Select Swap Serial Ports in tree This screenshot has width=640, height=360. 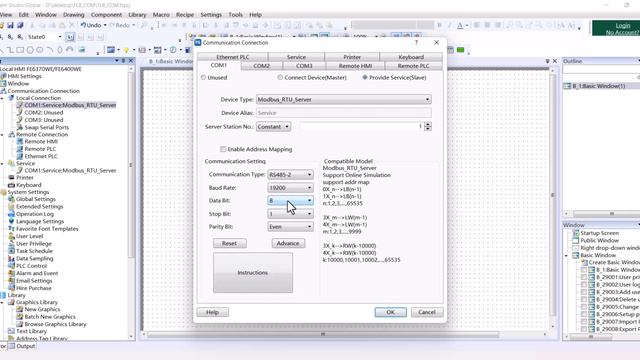pyautogui.click(x=47, y=127)
